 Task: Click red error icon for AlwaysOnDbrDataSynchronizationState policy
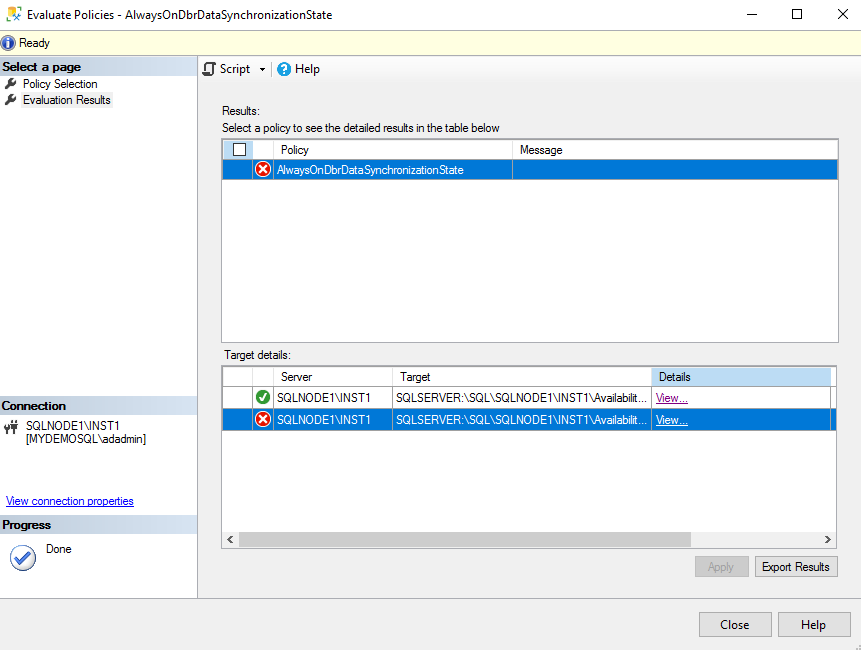(263, 170)
